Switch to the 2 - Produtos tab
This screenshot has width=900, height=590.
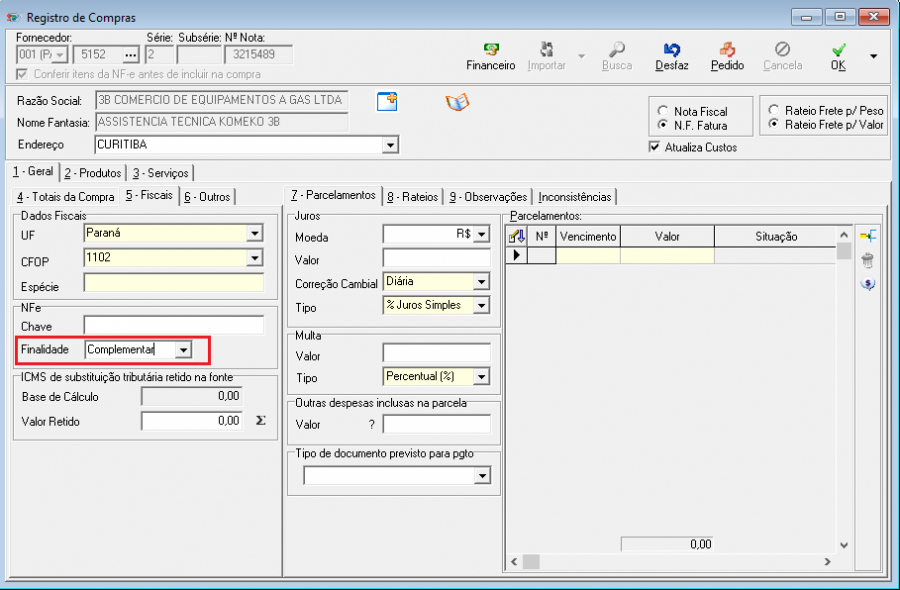tap(94, 173)
